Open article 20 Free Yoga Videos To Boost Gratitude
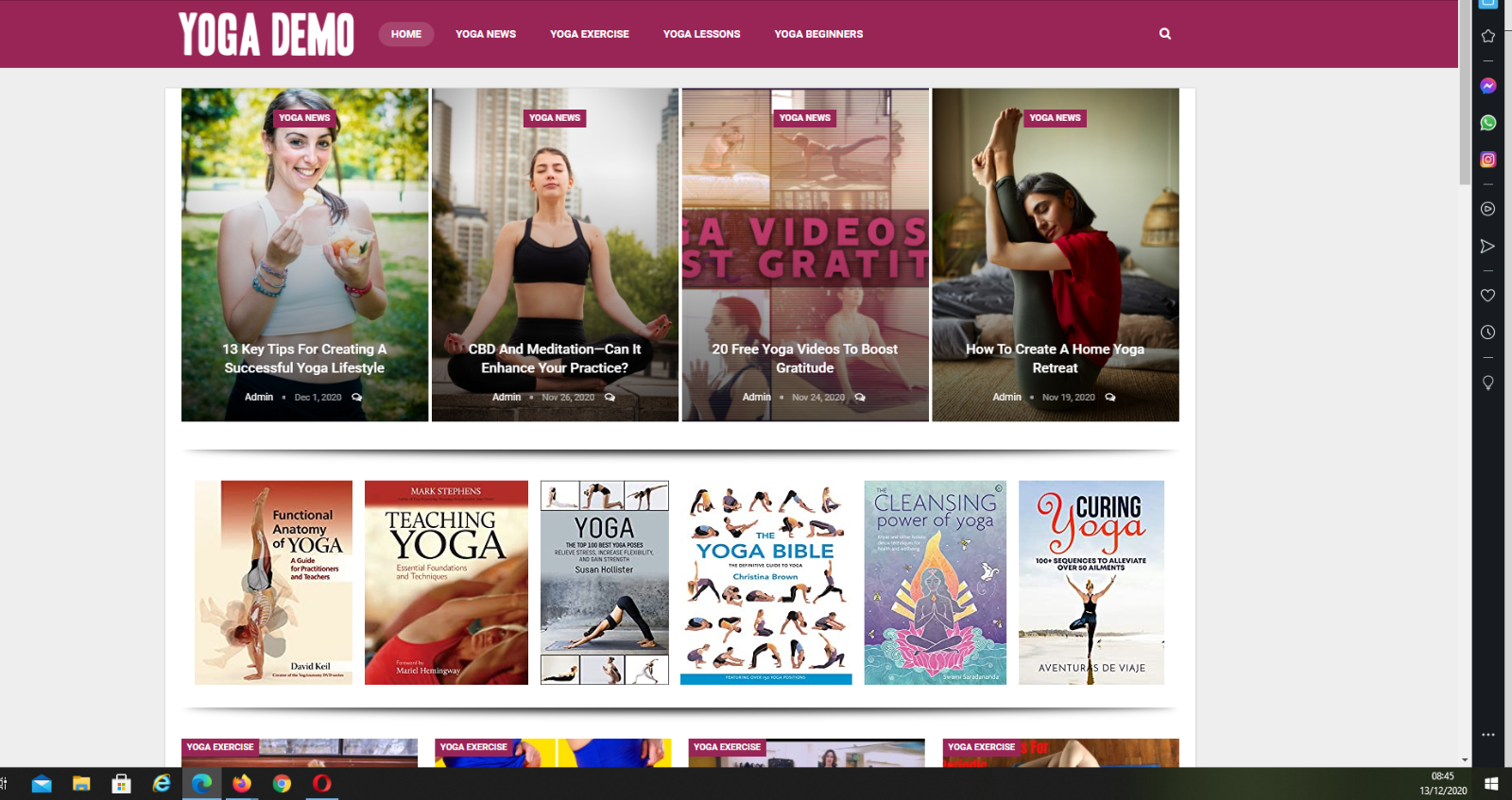This screenshot has width=1512, height=800. click(805, 359)
